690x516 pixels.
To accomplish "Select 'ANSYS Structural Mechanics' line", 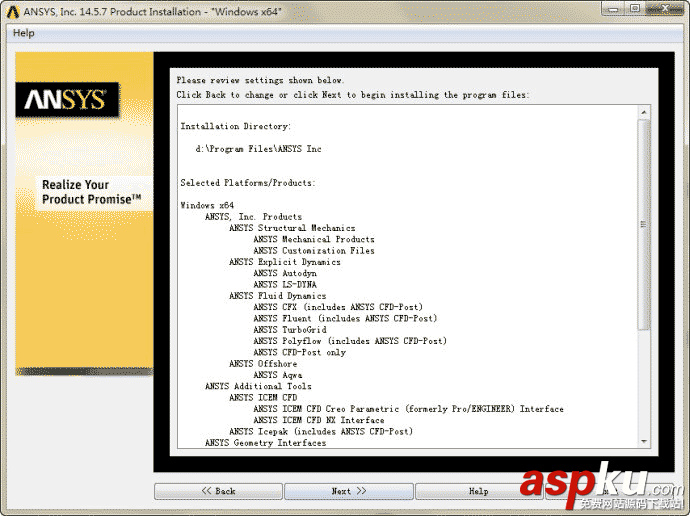I will [292, 228].
